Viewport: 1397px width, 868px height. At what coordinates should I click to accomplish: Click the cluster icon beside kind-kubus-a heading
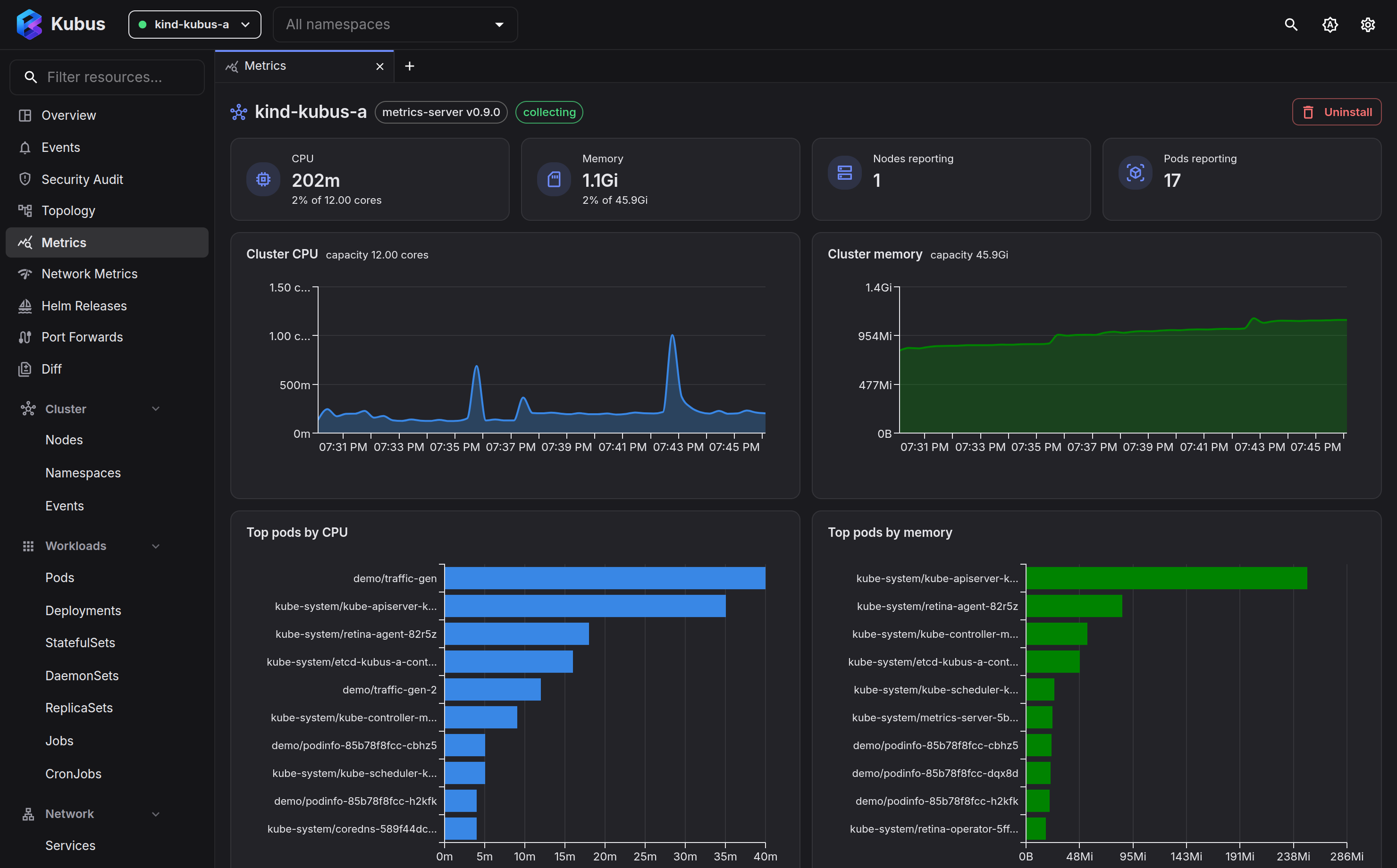click(239, 112)
